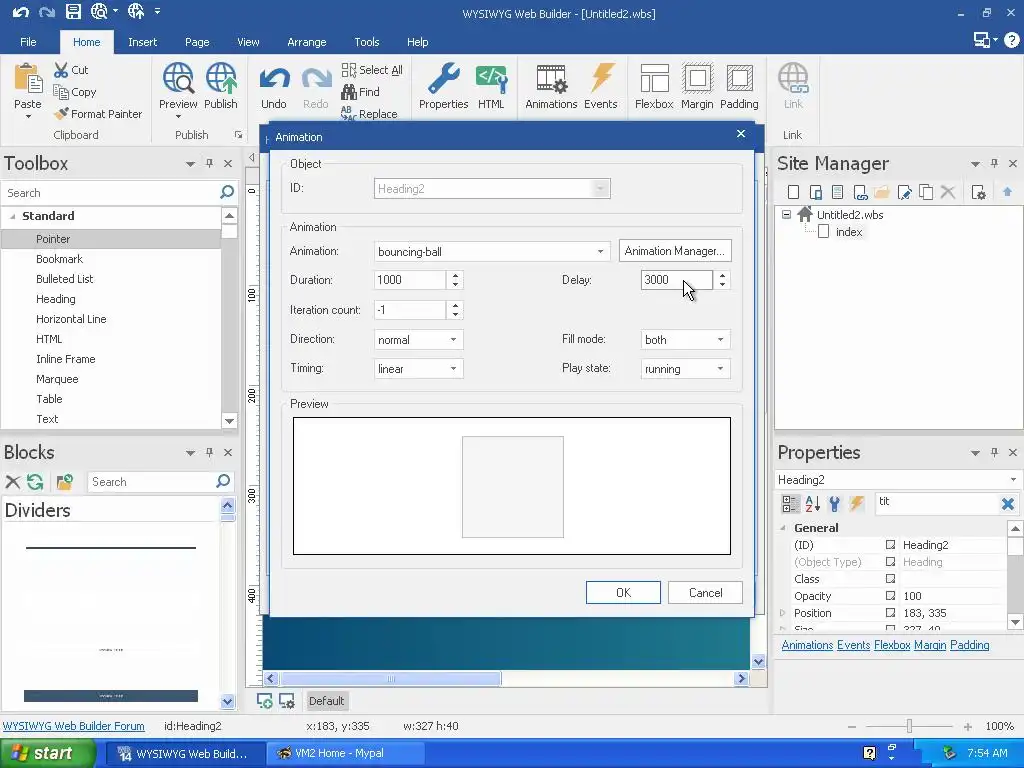Screen dimensions: 1024x768
Task: Clear the Properties filter with blue X
Action: 1008,504
